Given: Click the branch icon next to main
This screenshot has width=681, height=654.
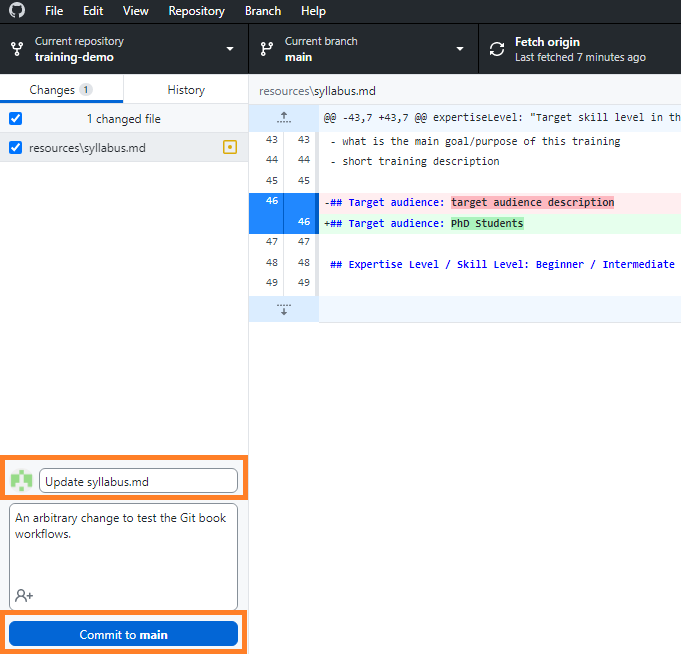Looking at the screenshot, I should click(x=266, y=49).
